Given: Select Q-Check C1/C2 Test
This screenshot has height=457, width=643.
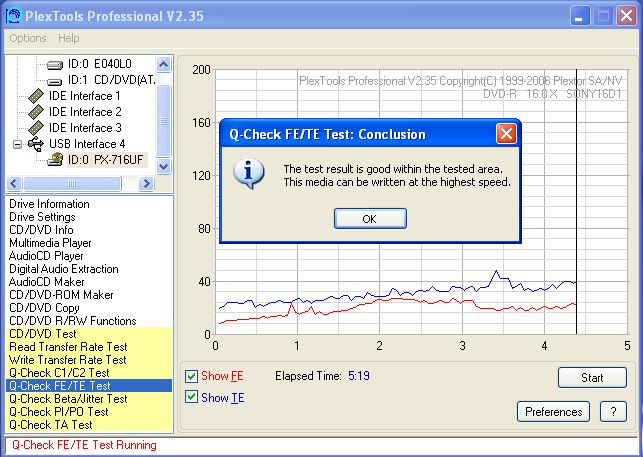Looking at the screenshot, I should (x=89, y=372).
